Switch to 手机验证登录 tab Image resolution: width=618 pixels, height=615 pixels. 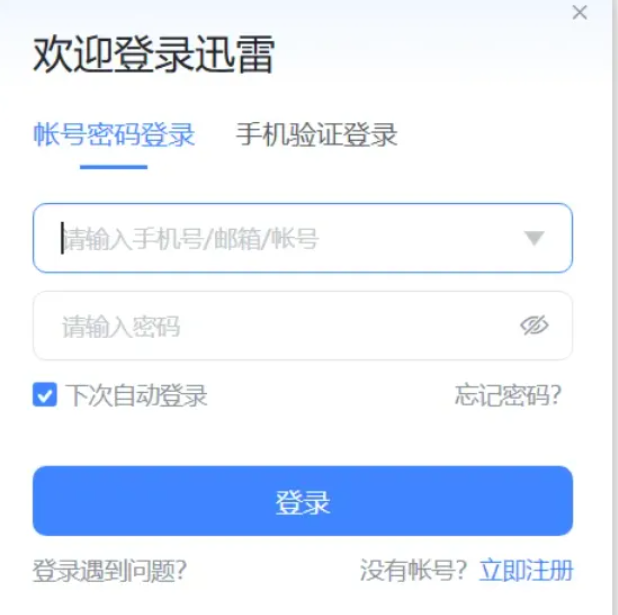316,135
